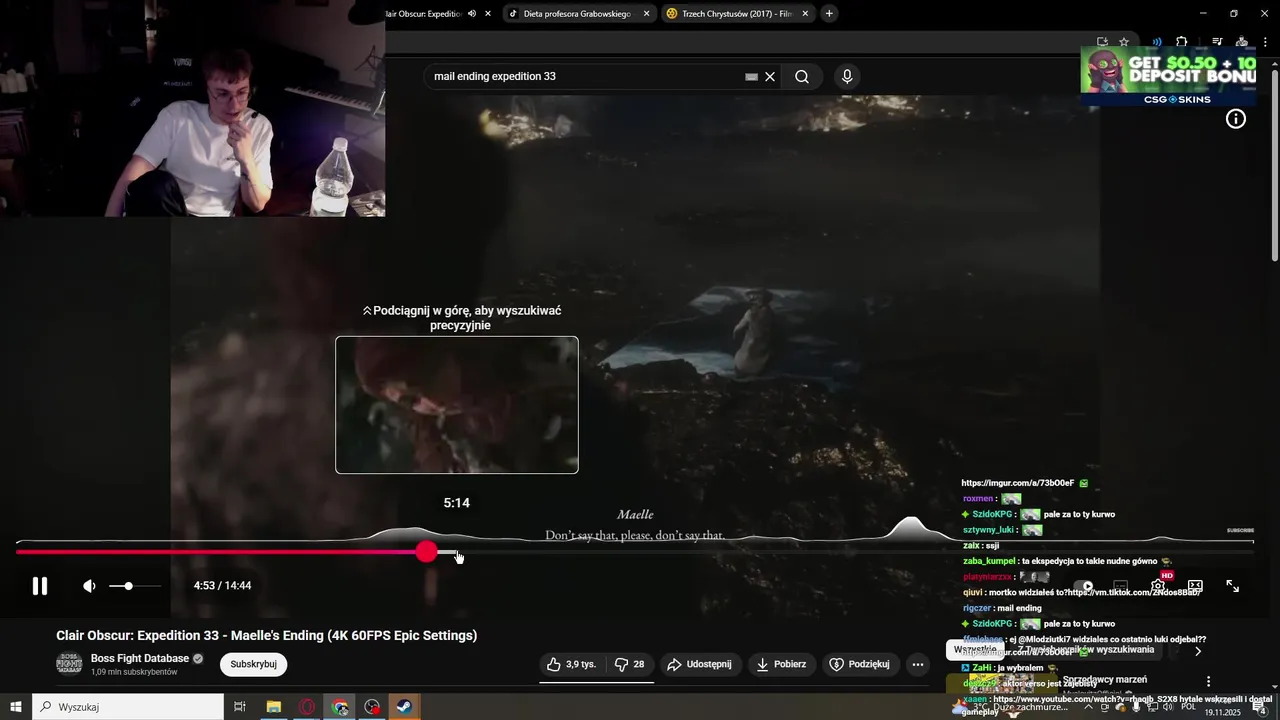1280x720 pixels.
Task: Open player settings gear icon
Action: (x=1158, y=586)
